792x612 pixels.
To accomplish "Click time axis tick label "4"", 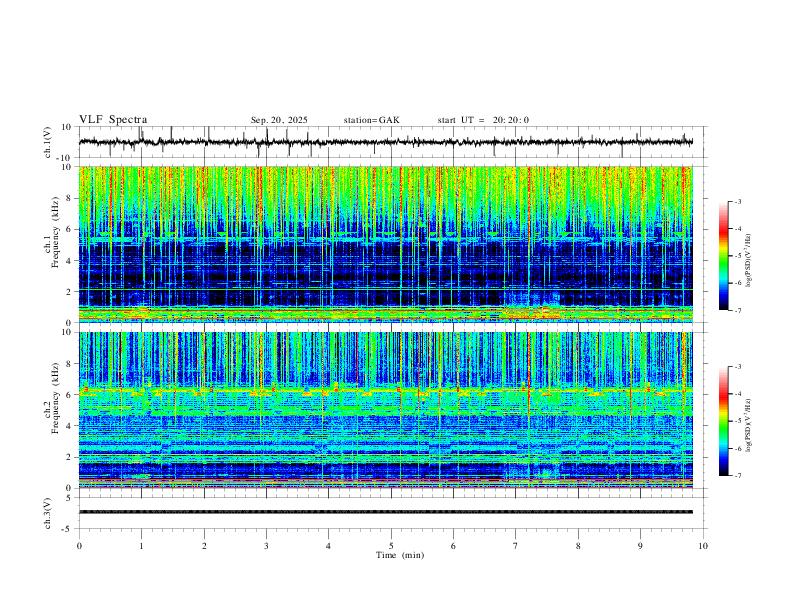I will click(x=329, y=546).
